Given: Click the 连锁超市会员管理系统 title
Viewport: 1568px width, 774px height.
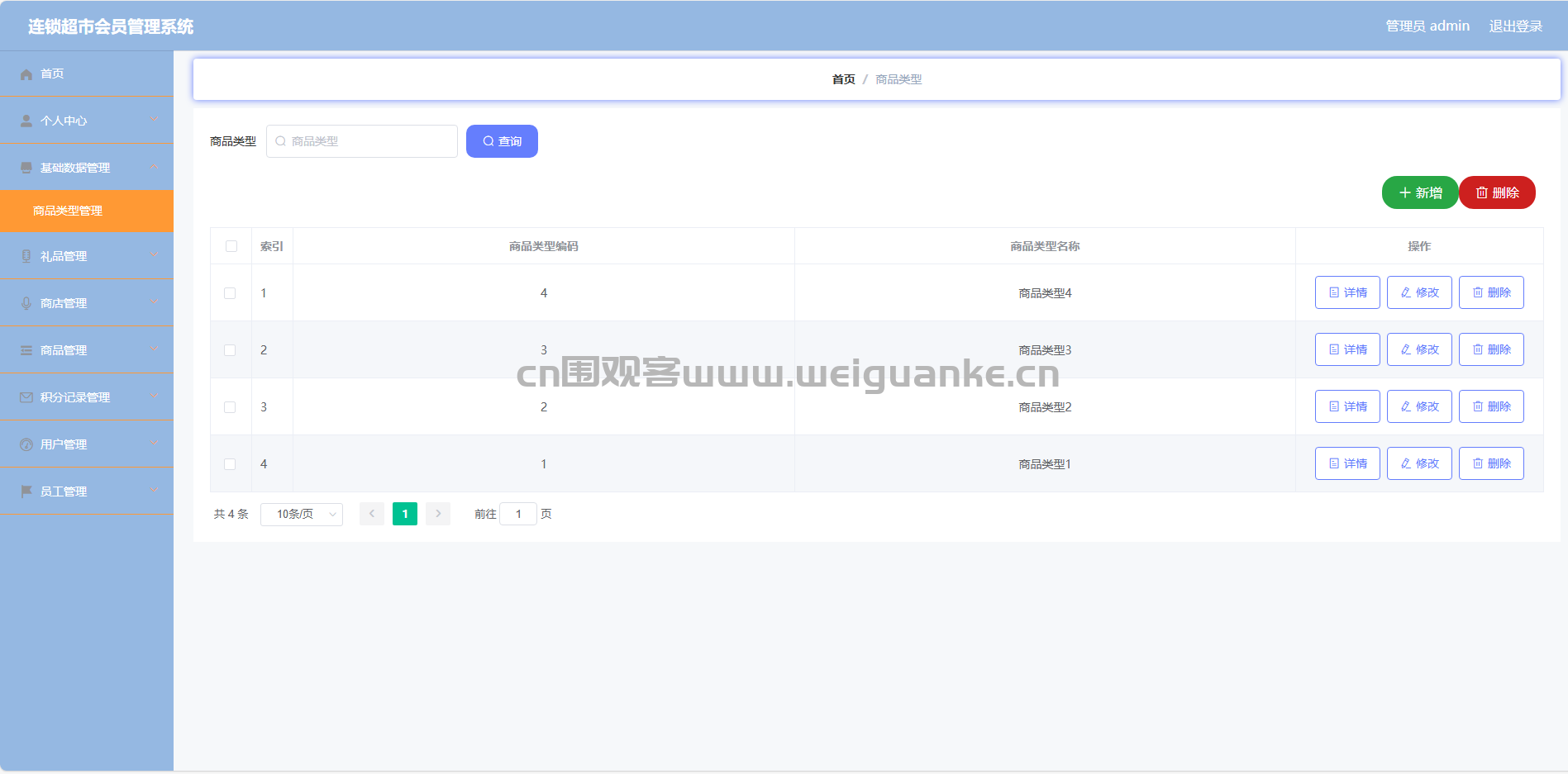Looking at the screenshot, I should [x=111, y=26].
